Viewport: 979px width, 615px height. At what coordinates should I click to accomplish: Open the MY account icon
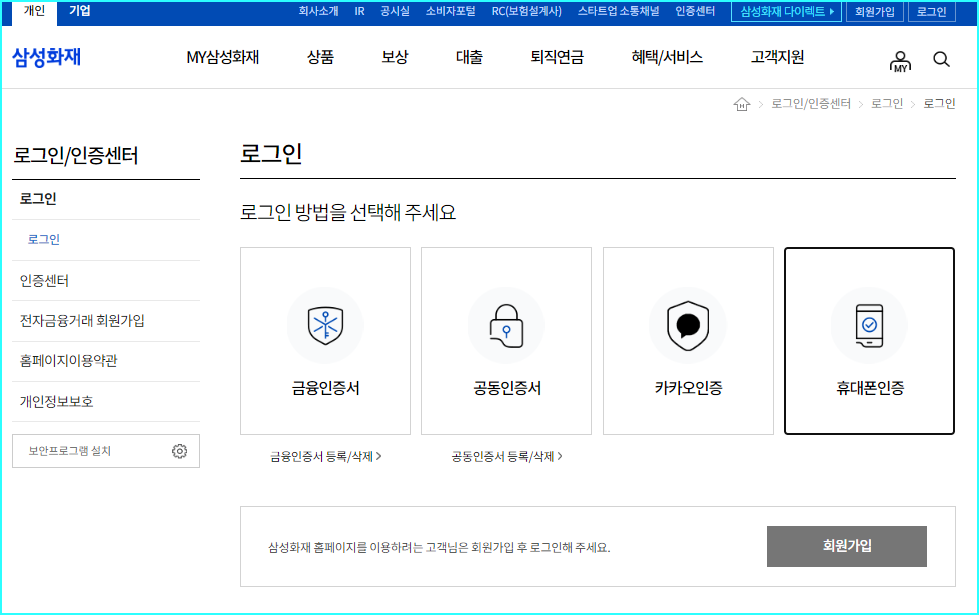[900, 61]
